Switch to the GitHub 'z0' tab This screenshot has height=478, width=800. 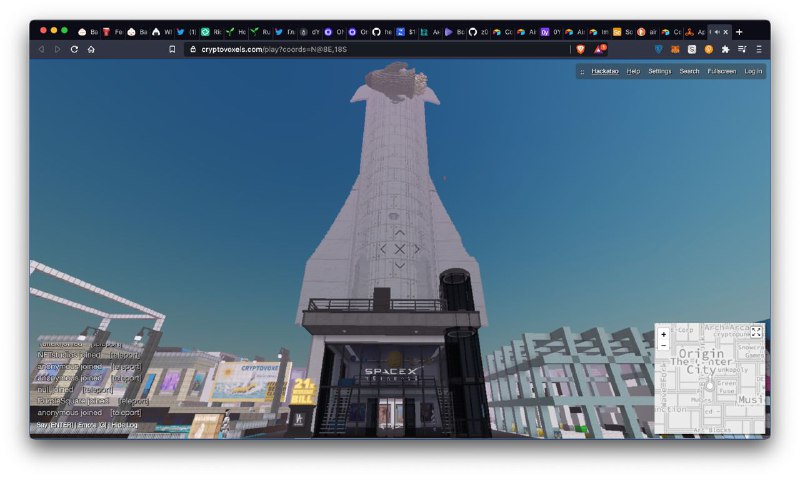pyautogui.click(x=478, y=32)
